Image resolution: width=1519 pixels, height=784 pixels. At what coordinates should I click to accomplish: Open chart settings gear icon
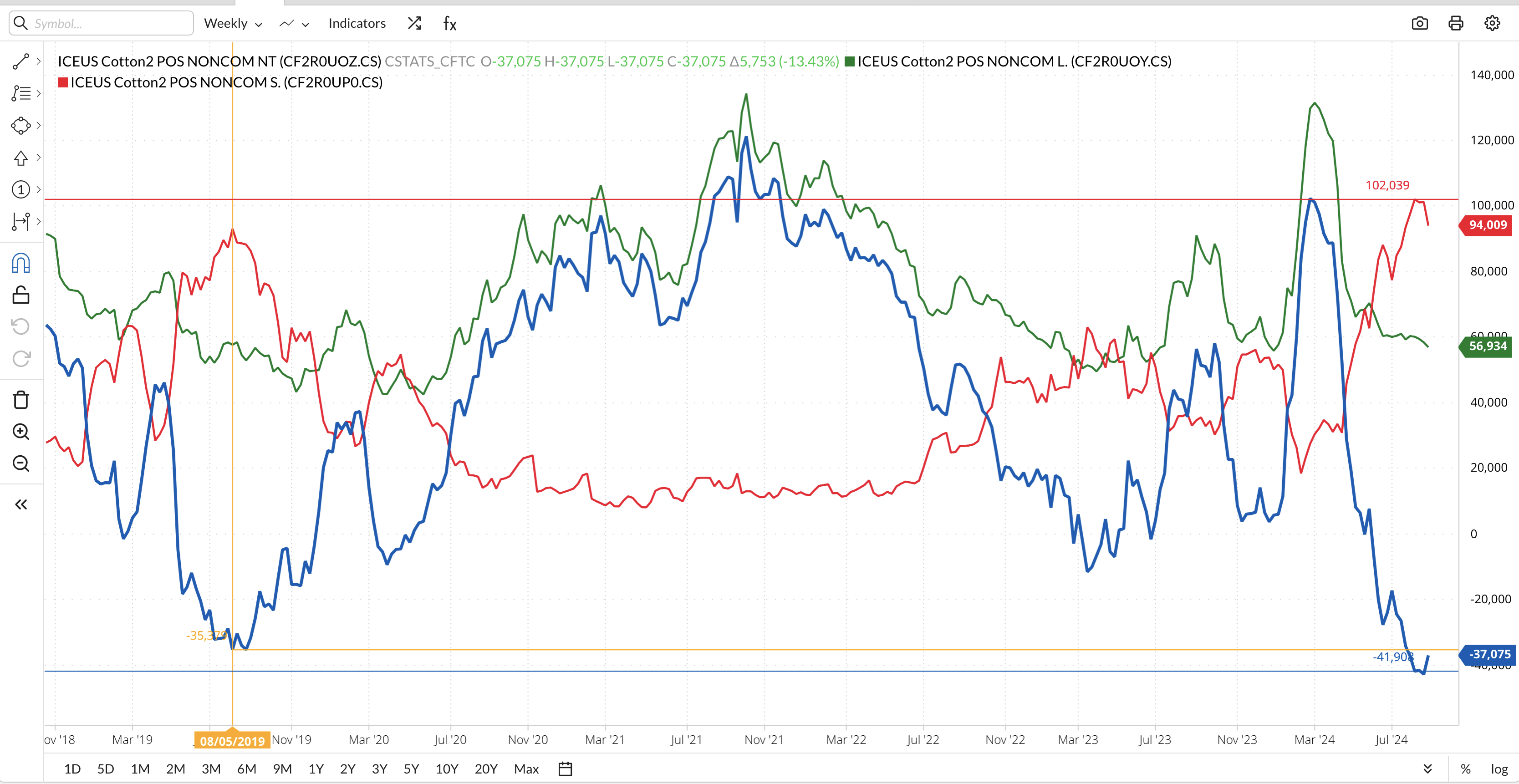1492,24
